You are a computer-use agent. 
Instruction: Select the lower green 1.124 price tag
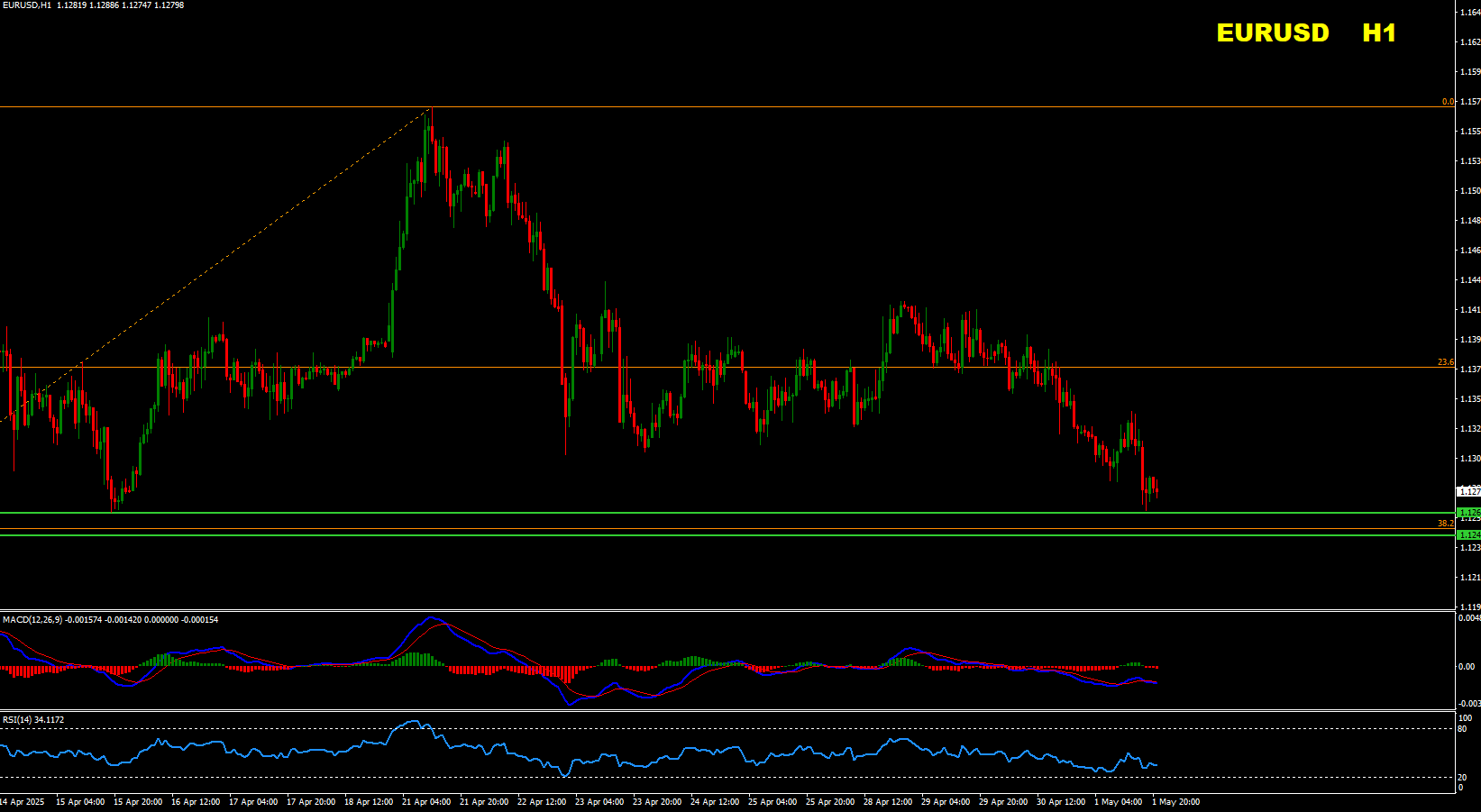(x=1468, y=535)
